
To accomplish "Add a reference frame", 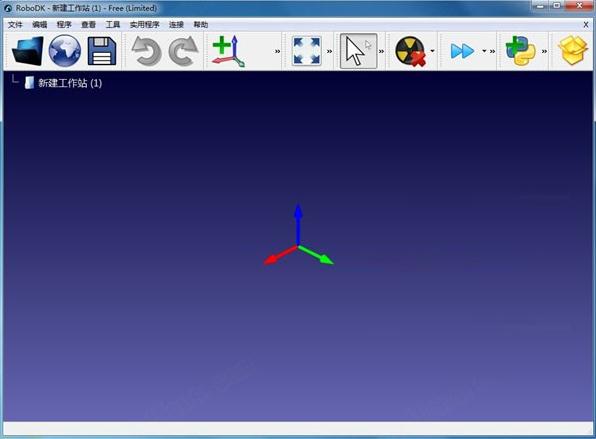I will point(229,51).
